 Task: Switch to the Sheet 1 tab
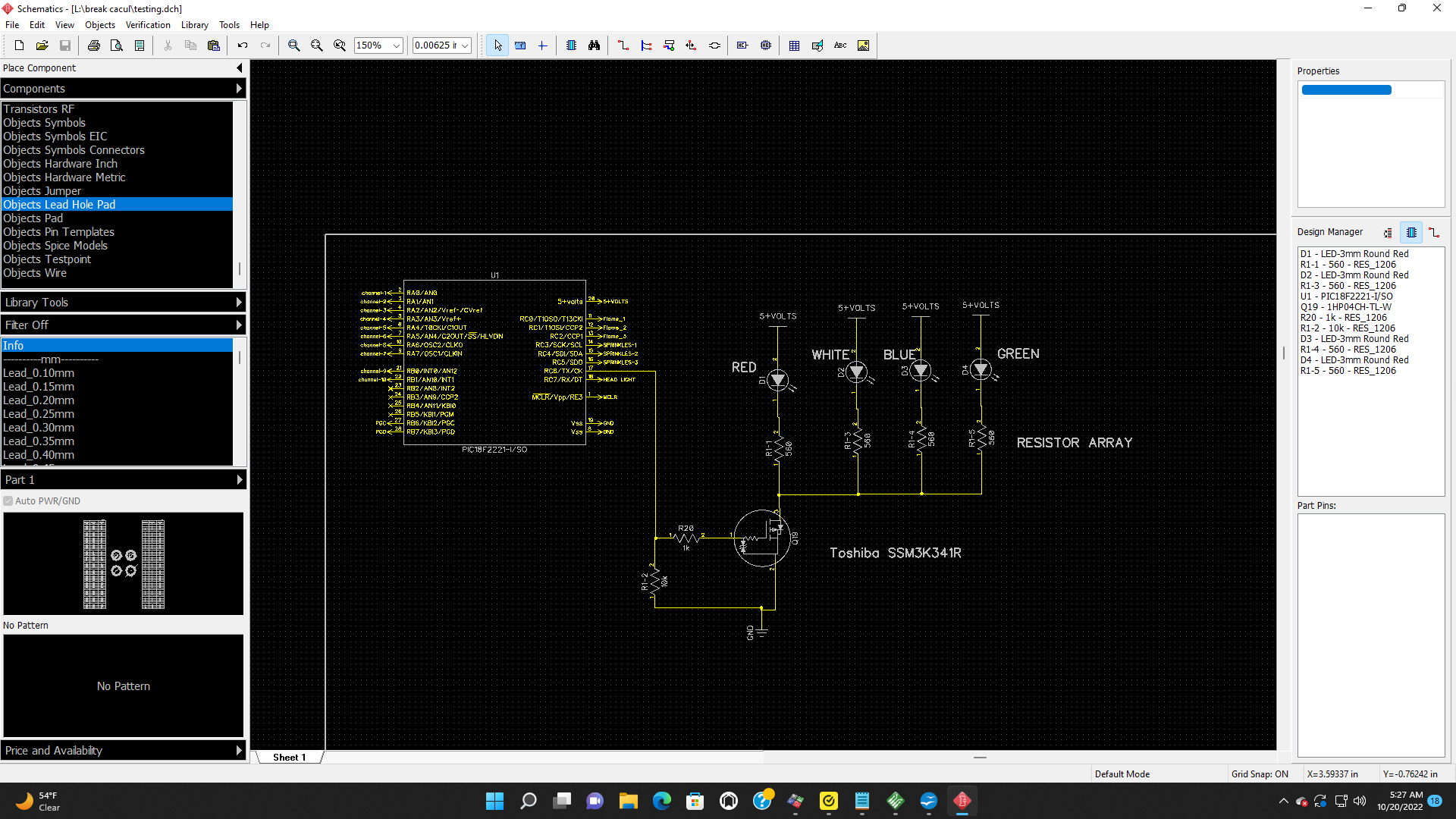coord(289,758)
